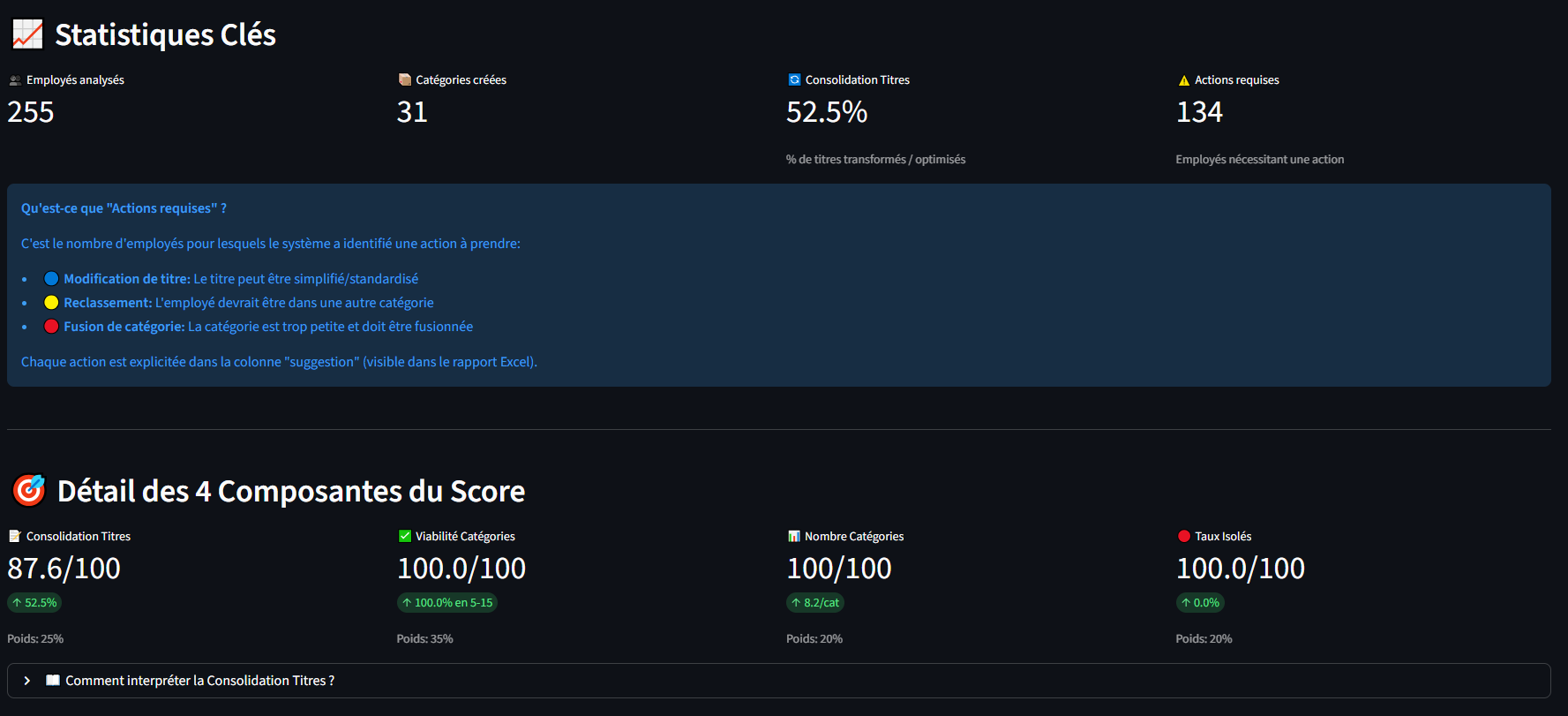Click the red circle for Fusion de catégorie
The height and width of the screenshot is (716, 1568).
pyautogui.click(x=51, y=327)
